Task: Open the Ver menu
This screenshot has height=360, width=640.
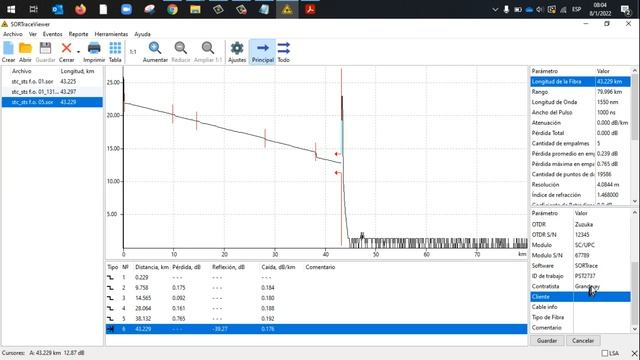Action: pyautogui.click(x=33, y=34)
